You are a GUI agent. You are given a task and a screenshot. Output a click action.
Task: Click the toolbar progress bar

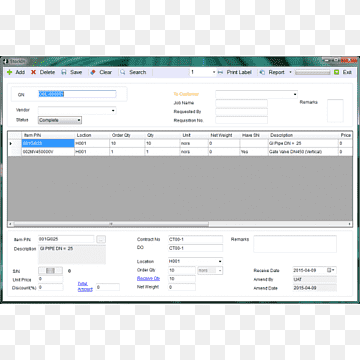[x=312, y=72]
